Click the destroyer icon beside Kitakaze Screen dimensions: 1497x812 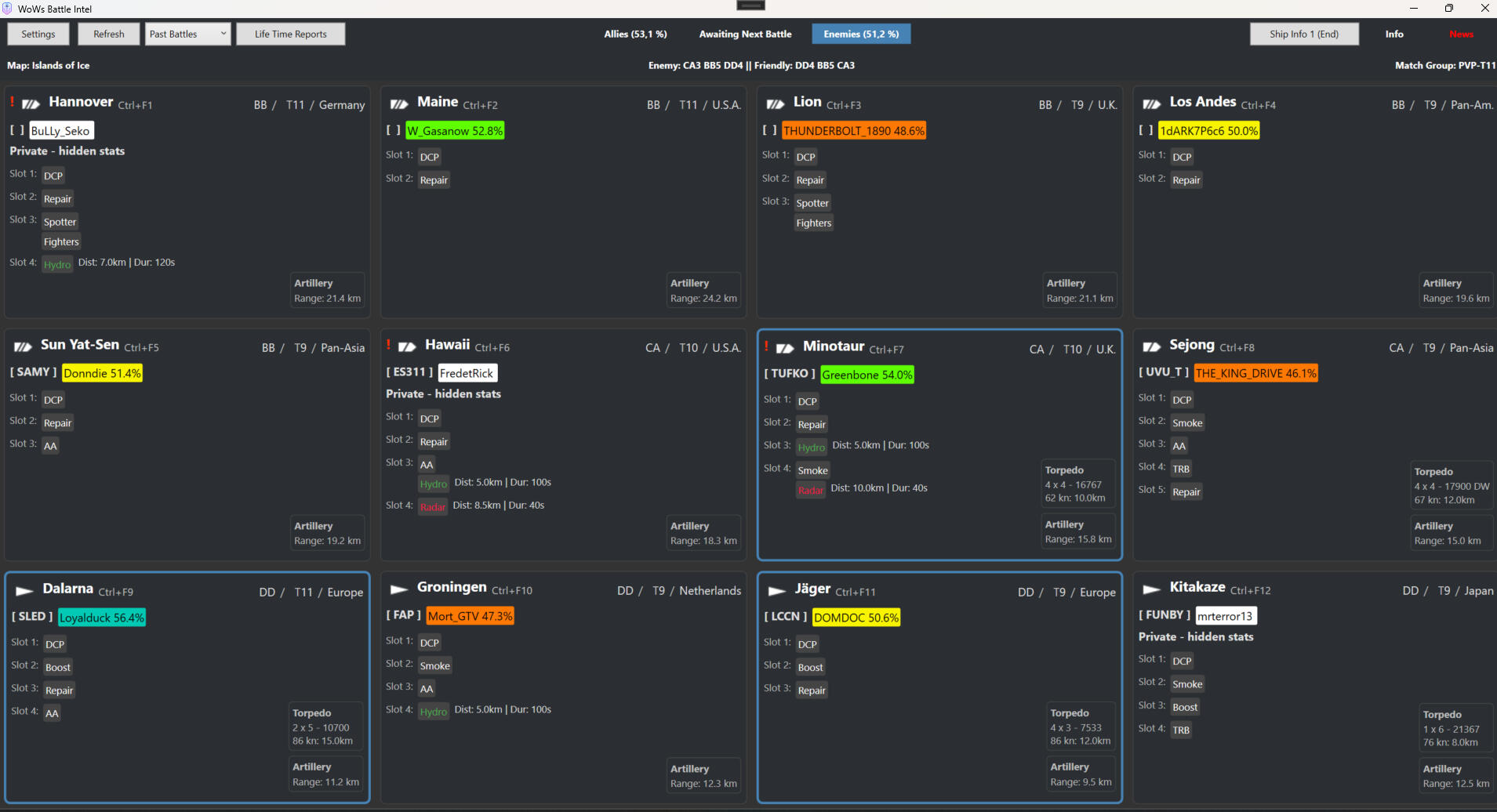[1151, 589]
